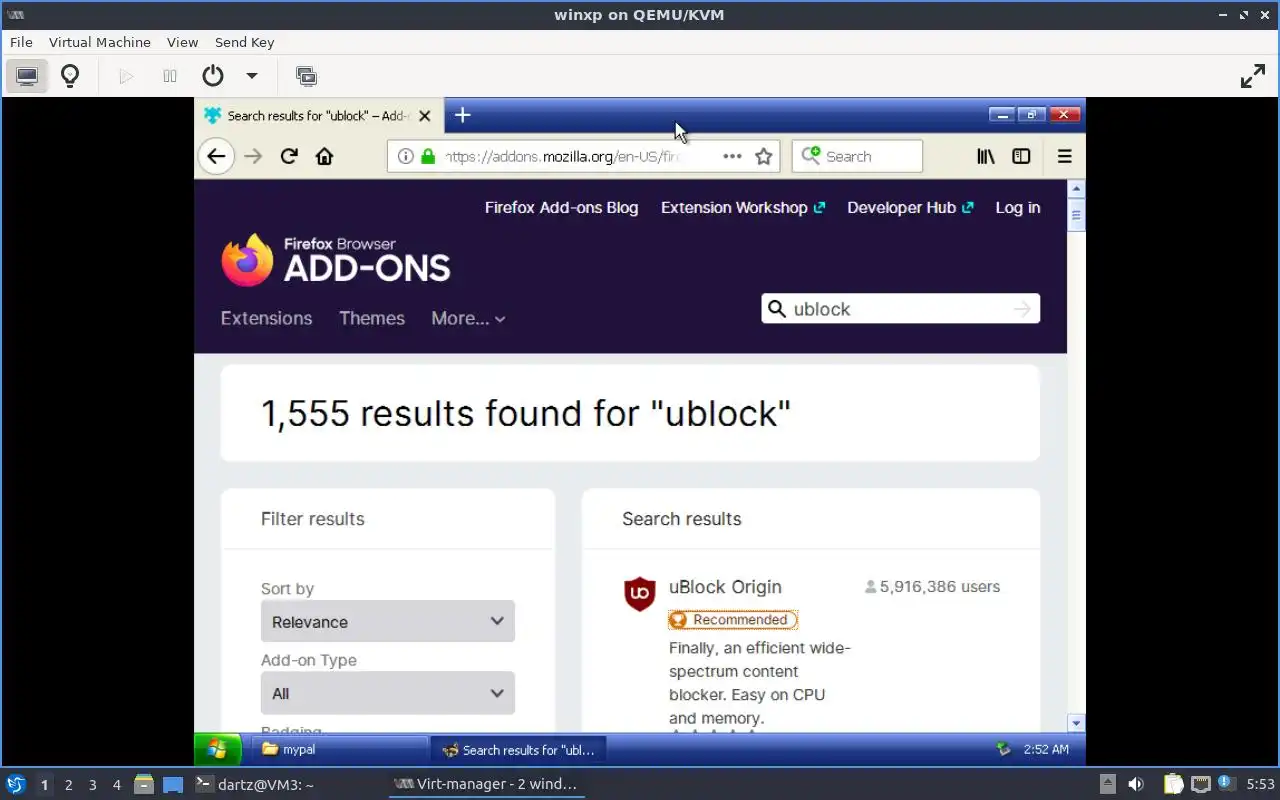
Task: Select 'Search results for ubl...' XP taskbar button
Action: pos(518,749)
